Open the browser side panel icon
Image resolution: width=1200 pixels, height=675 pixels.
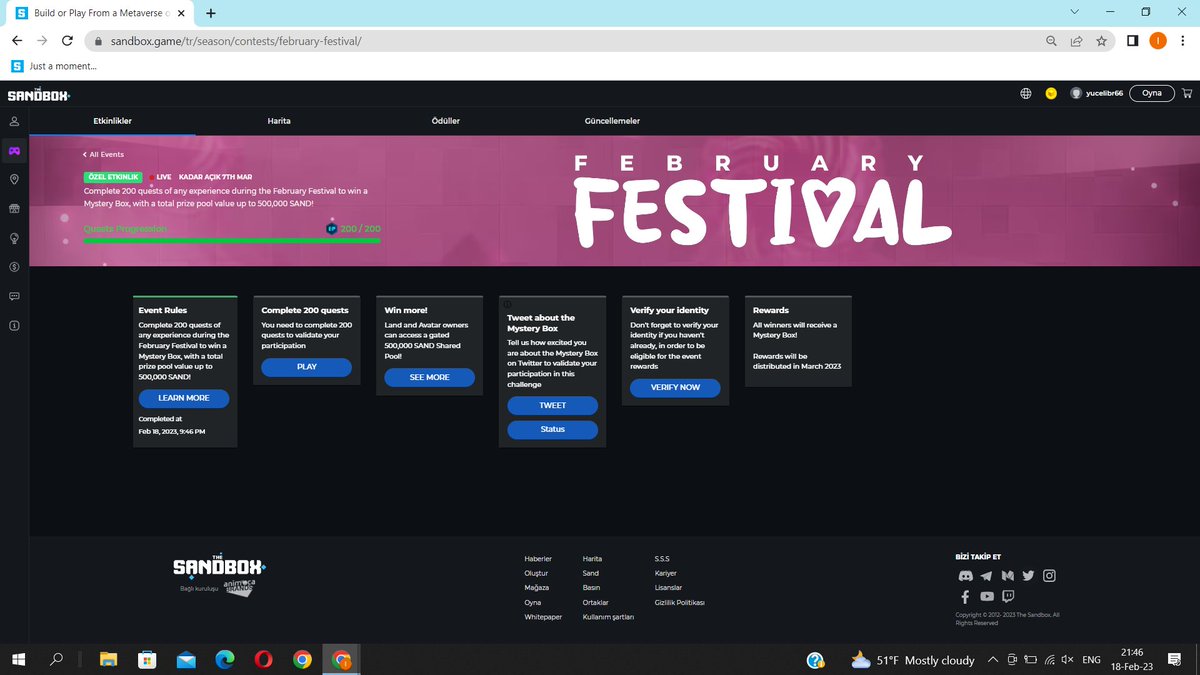(x=1133, y=41)
